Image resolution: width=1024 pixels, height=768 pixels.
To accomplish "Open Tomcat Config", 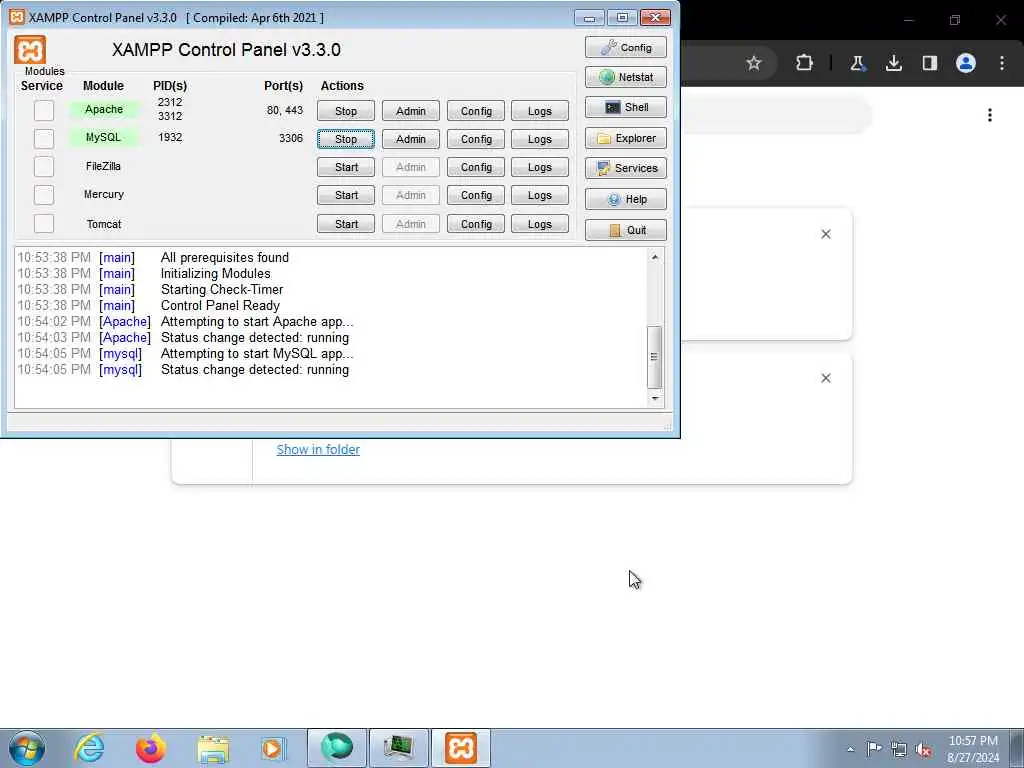I will click(476, 224).
